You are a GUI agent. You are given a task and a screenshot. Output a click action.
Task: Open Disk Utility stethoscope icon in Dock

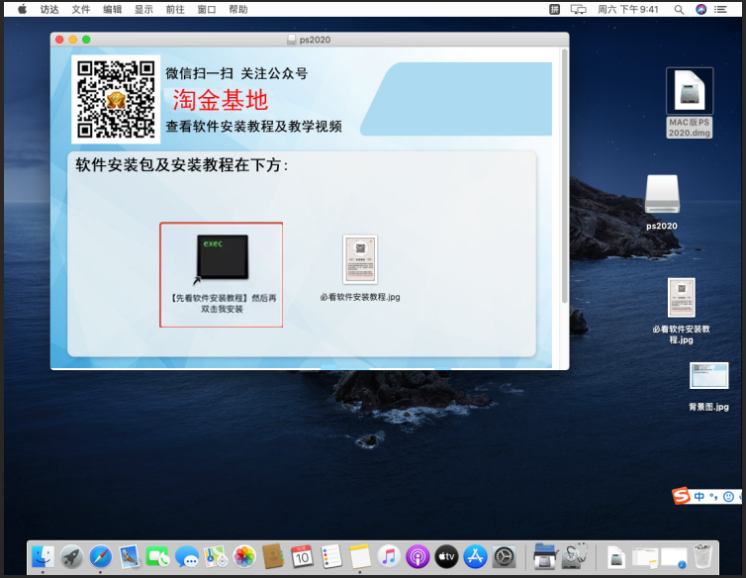click(575, 556)
